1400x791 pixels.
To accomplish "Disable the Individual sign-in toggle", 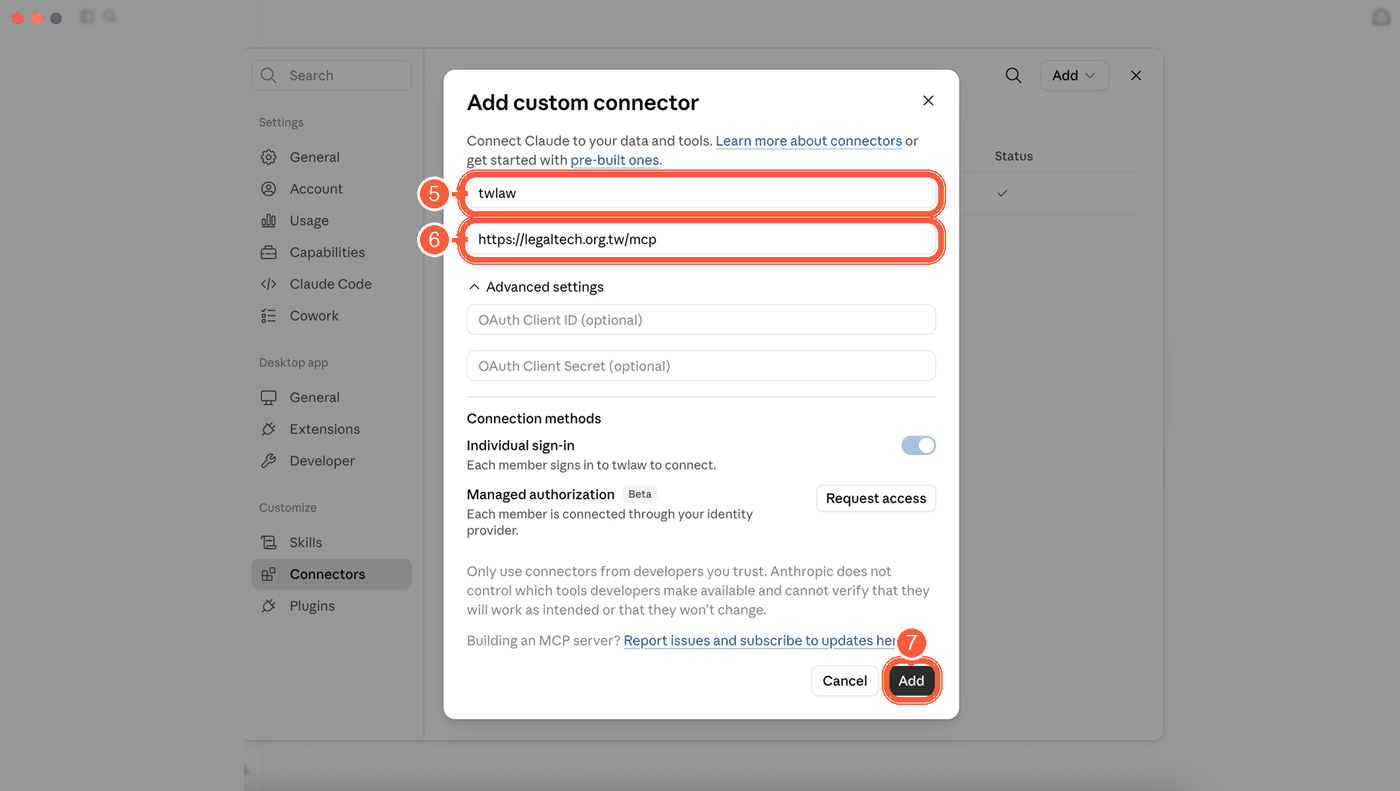I will click(x=919, y=445).
